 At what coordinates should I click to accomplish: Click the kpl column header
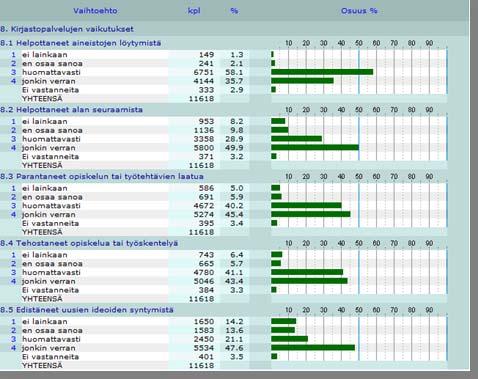pyautogui.click(x=194, y=11)
